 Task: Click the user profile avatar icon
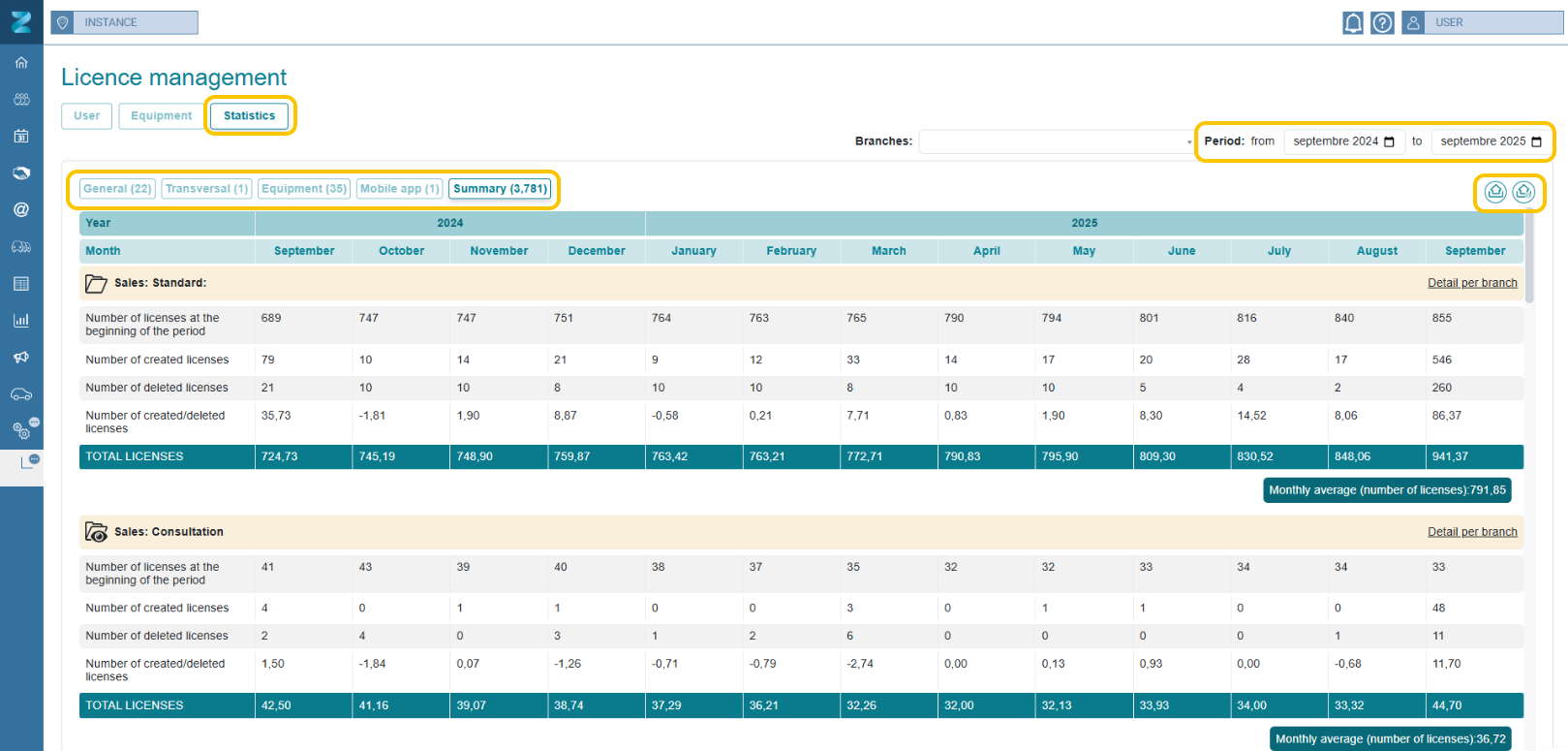point(1413,22)
